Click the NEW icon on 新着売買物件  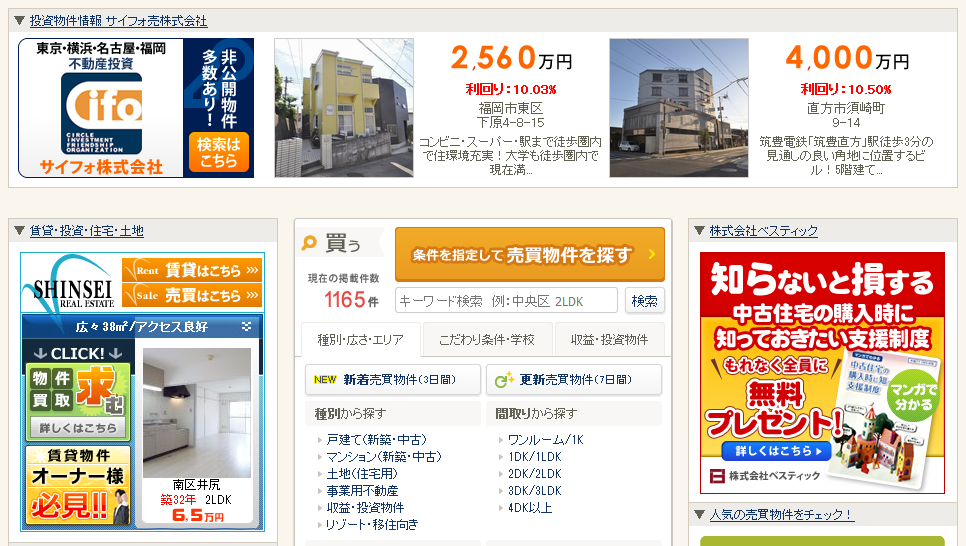[325, 380]
